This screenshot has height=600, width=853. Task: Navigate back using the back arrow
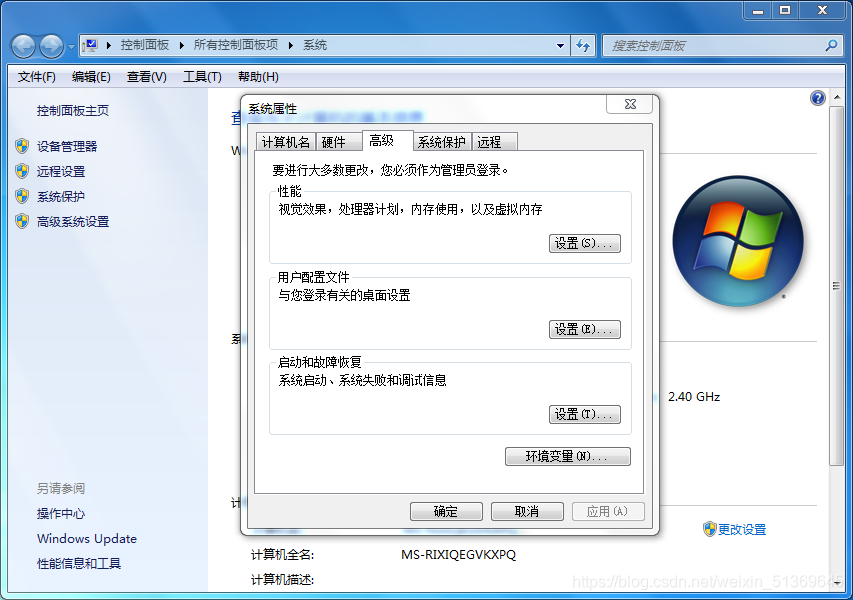click(x=22, y=45)
